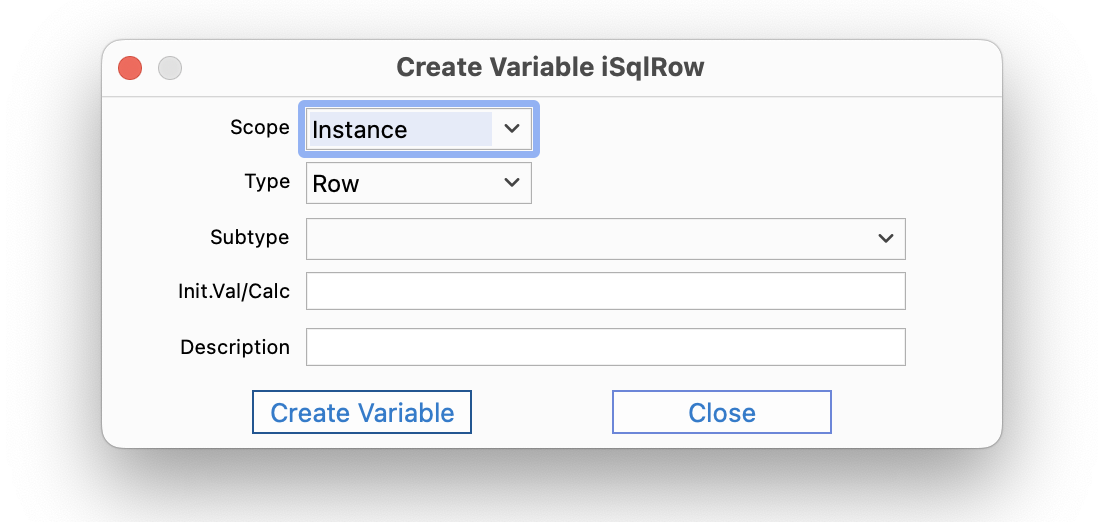Select the Row value in Type
This screenshot has width=1120, height=522.
pyautogui.click(x=336, y=184)
